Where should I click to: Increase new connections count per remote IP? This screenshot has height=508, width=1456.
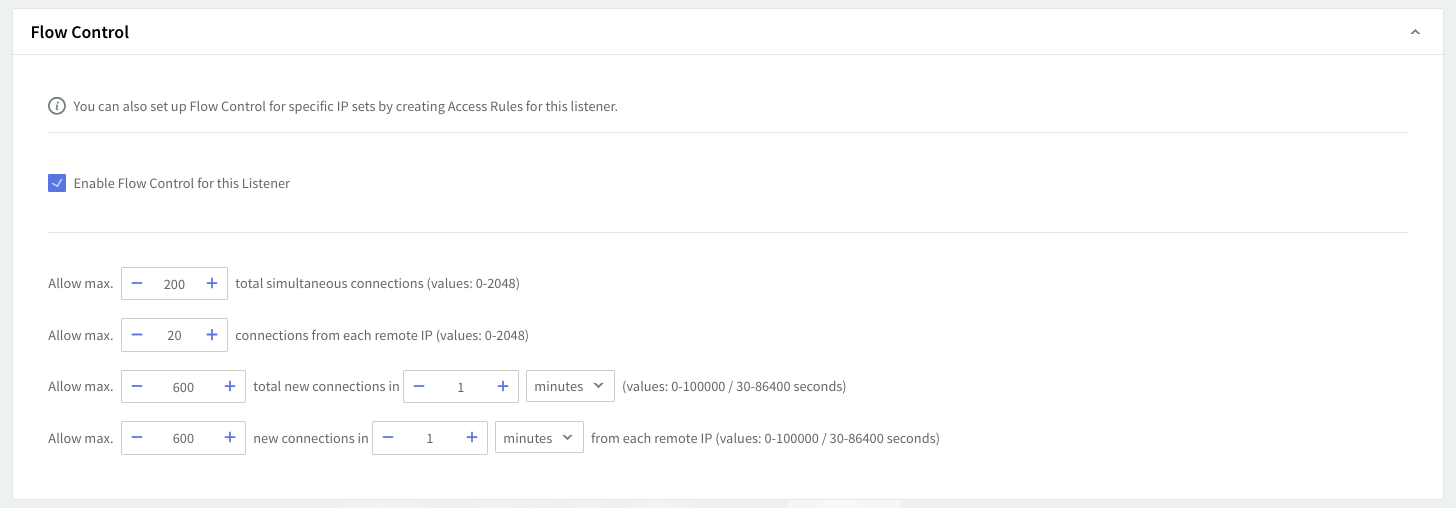click(230, 438)
